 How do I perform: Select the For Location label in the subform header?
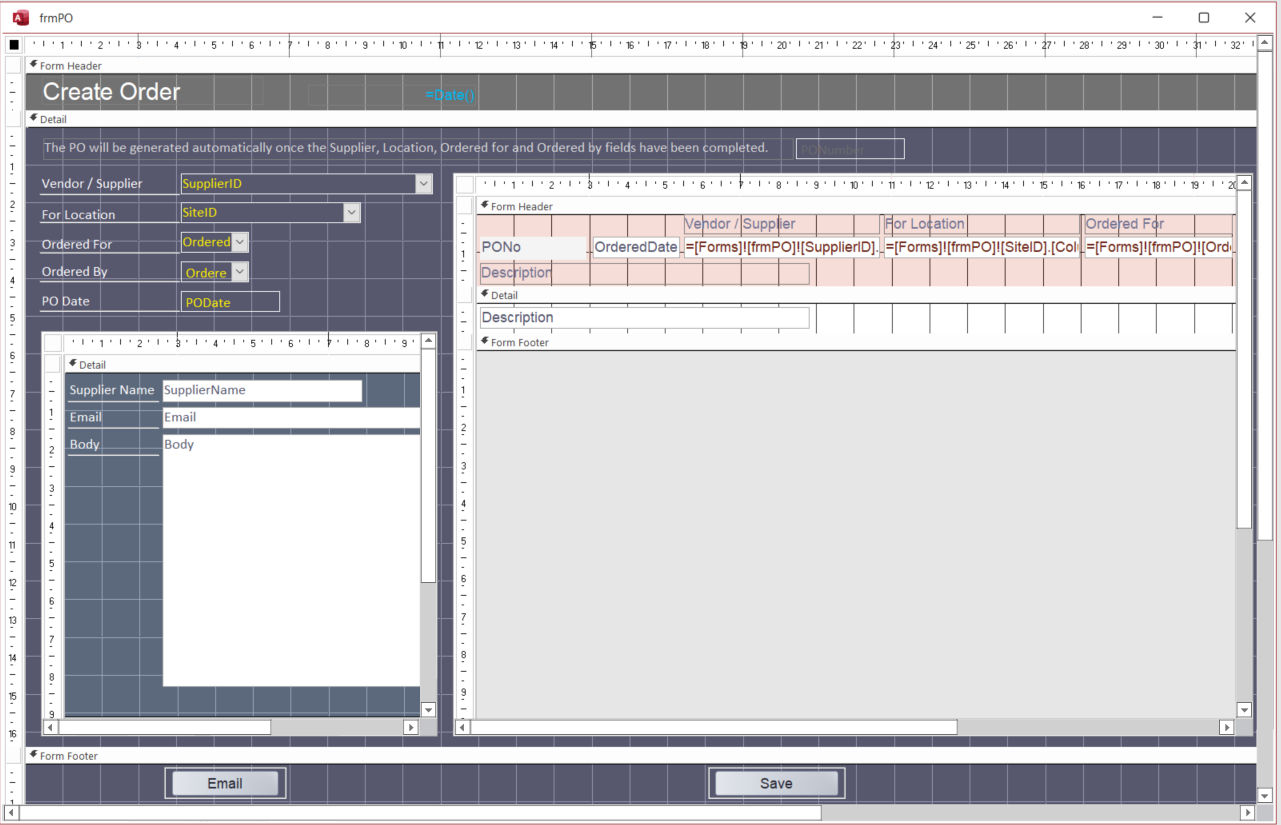pyautogui.click(x=982, y=224)
